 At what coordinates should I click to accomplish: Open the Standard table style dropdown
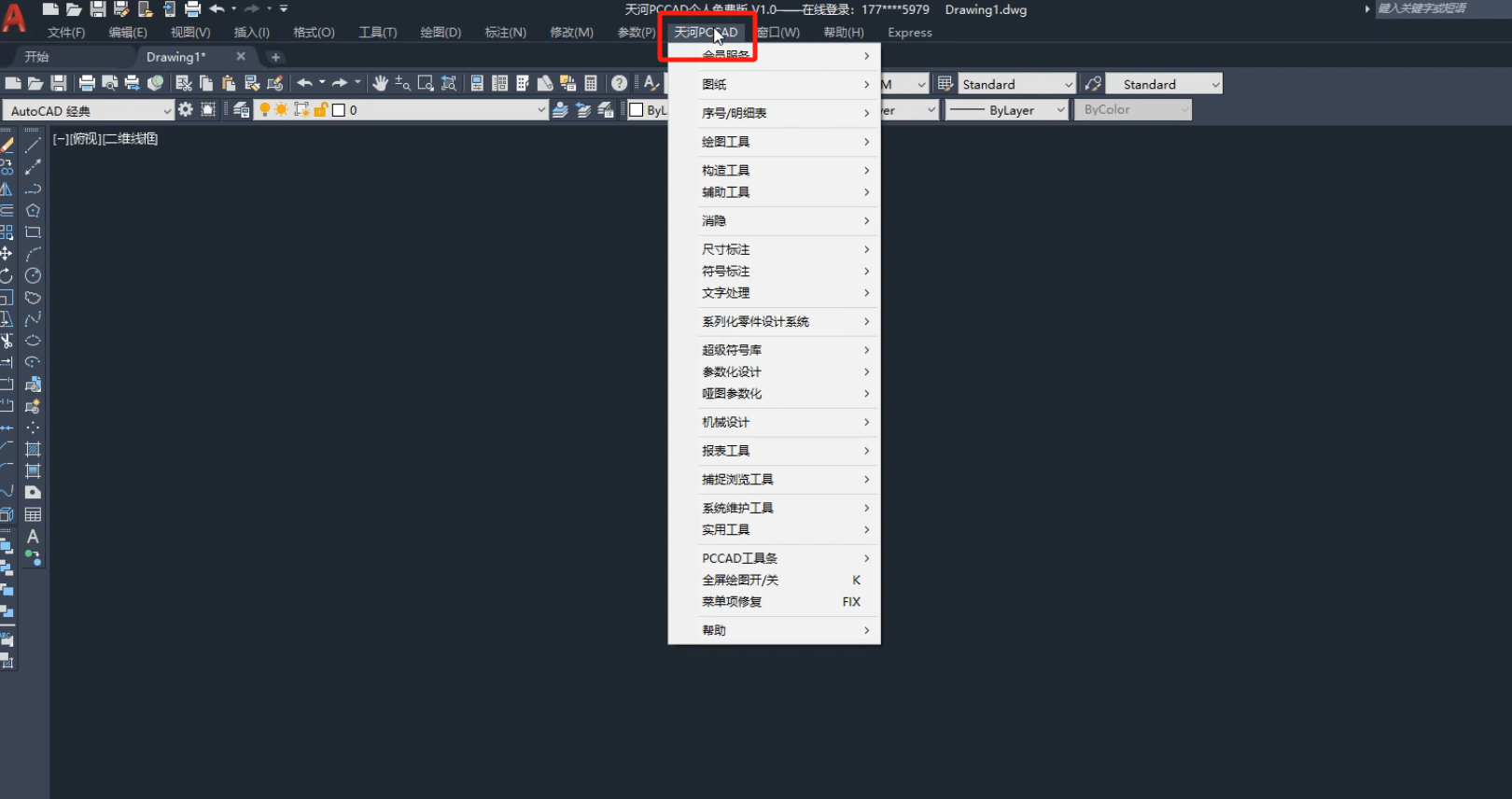[1016, 84]
